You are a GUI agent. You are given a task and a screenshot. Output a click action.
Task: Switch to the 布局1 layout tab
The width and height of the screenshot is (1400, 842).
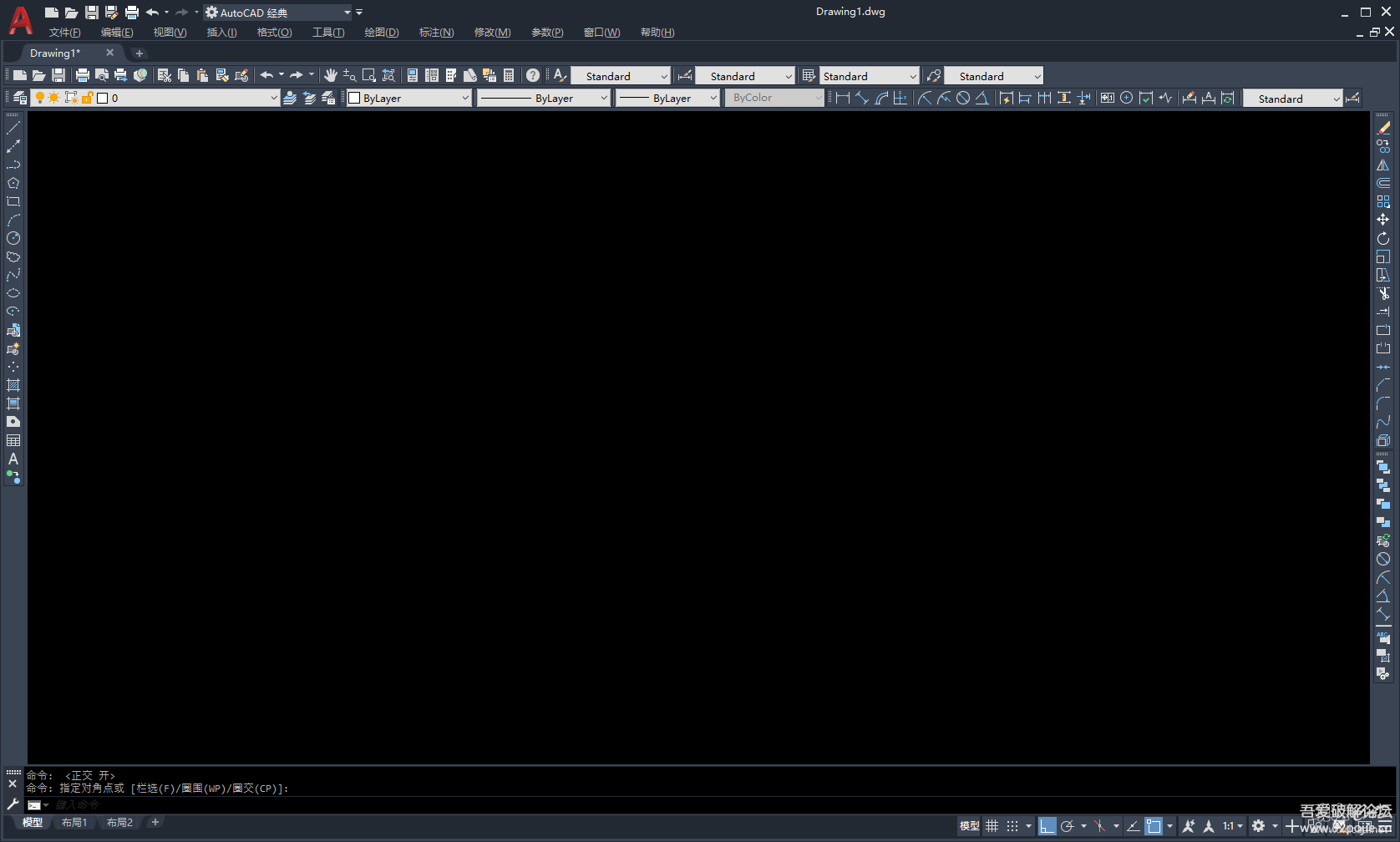(74, 823)
